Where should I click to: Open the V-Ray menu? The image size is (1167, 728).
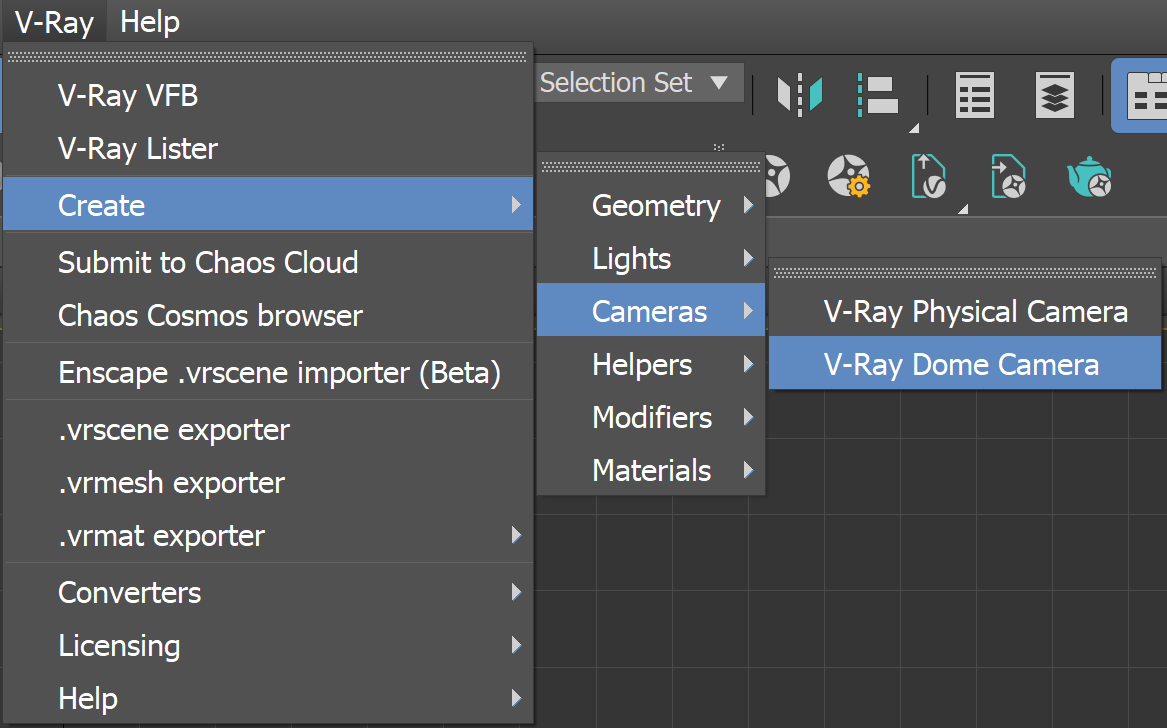coord(52,21)
